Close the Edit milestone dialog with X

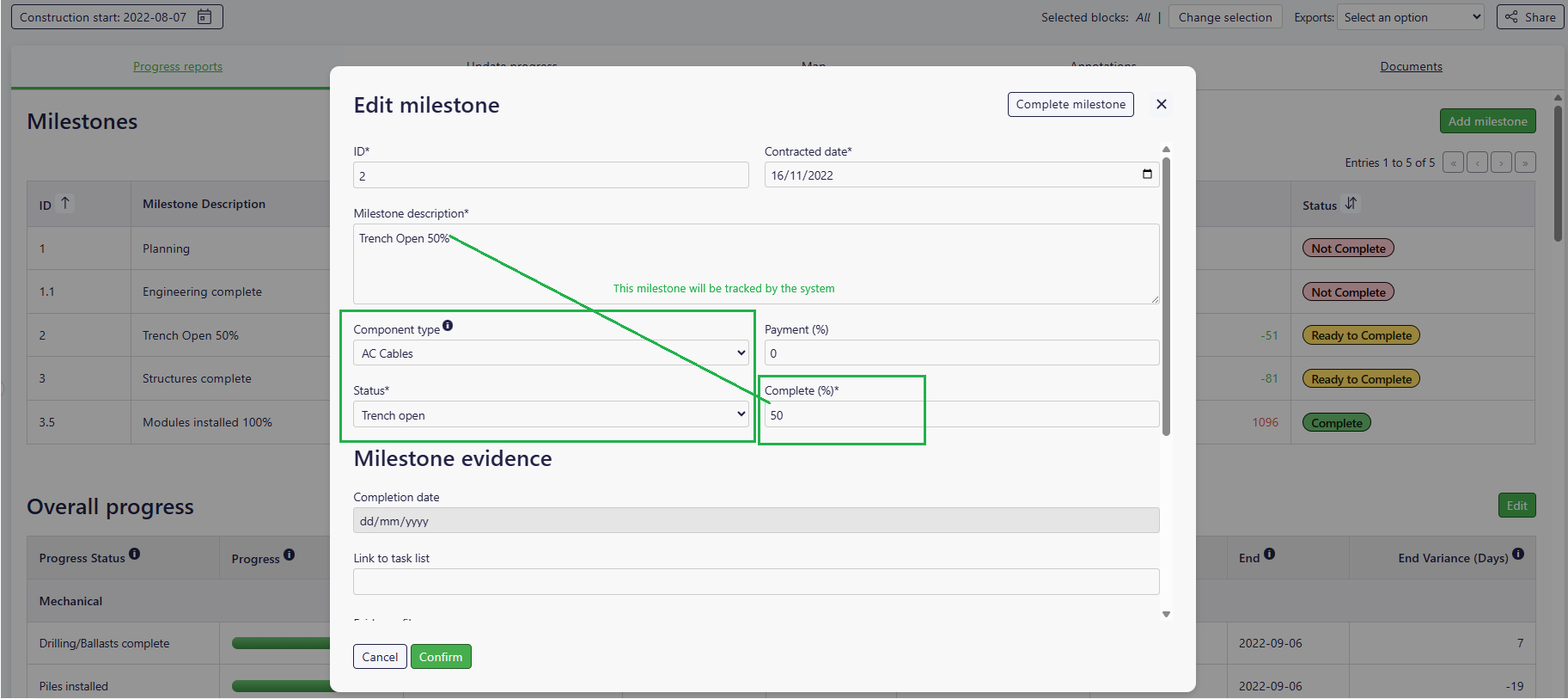pos(1161,104)
